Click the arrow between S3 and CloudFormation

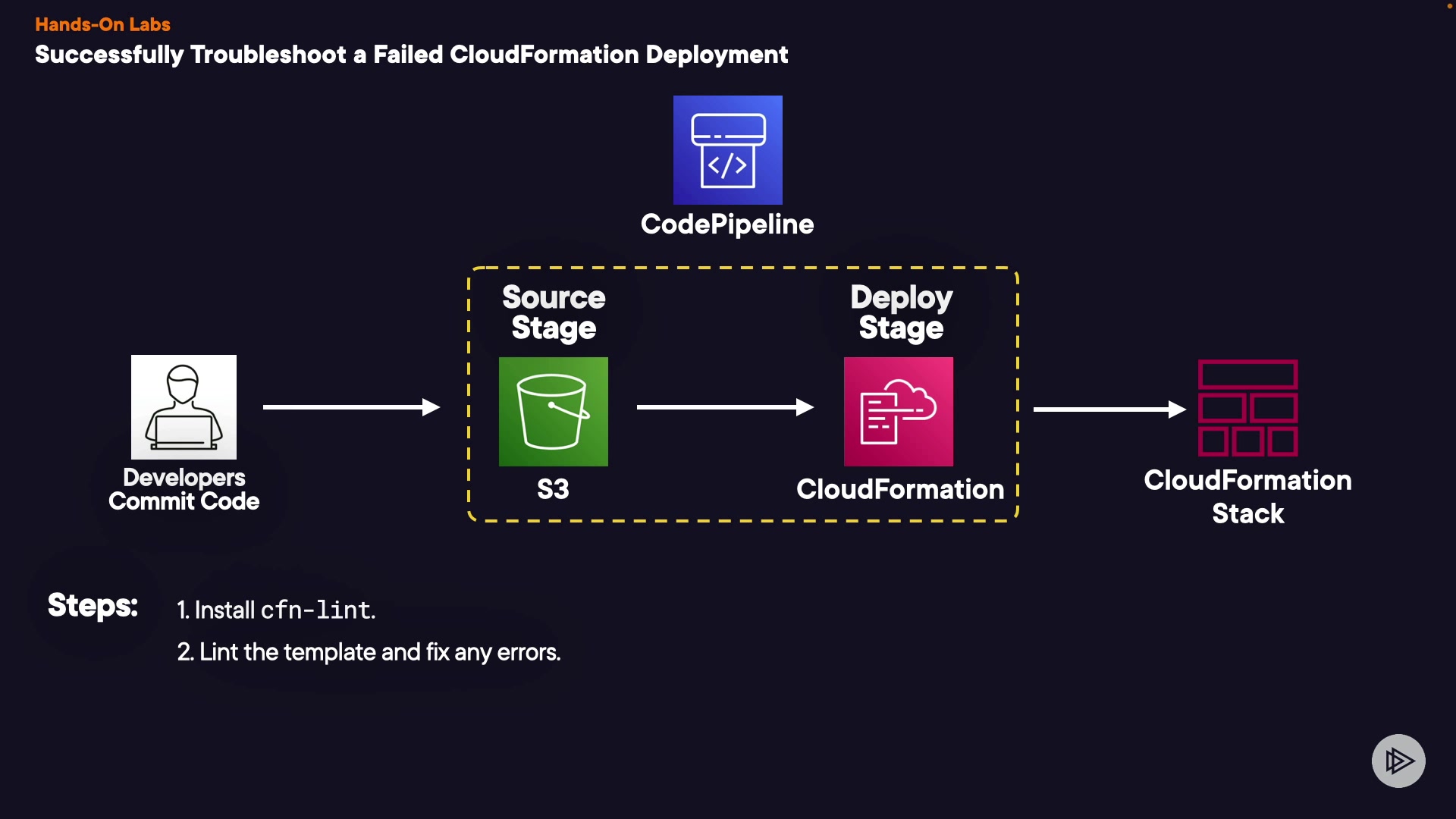[x=724, y=407]
